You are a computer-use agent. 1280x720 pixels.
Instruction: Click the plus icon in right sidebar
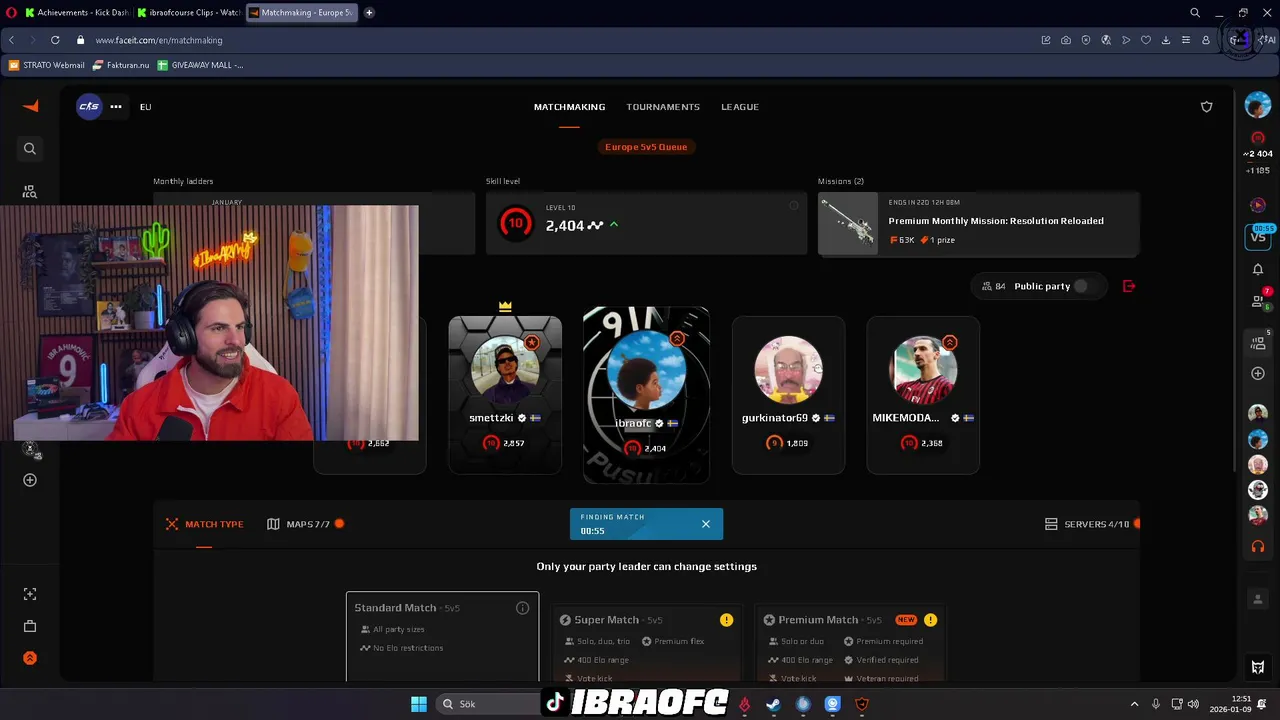coord(1258,373)
